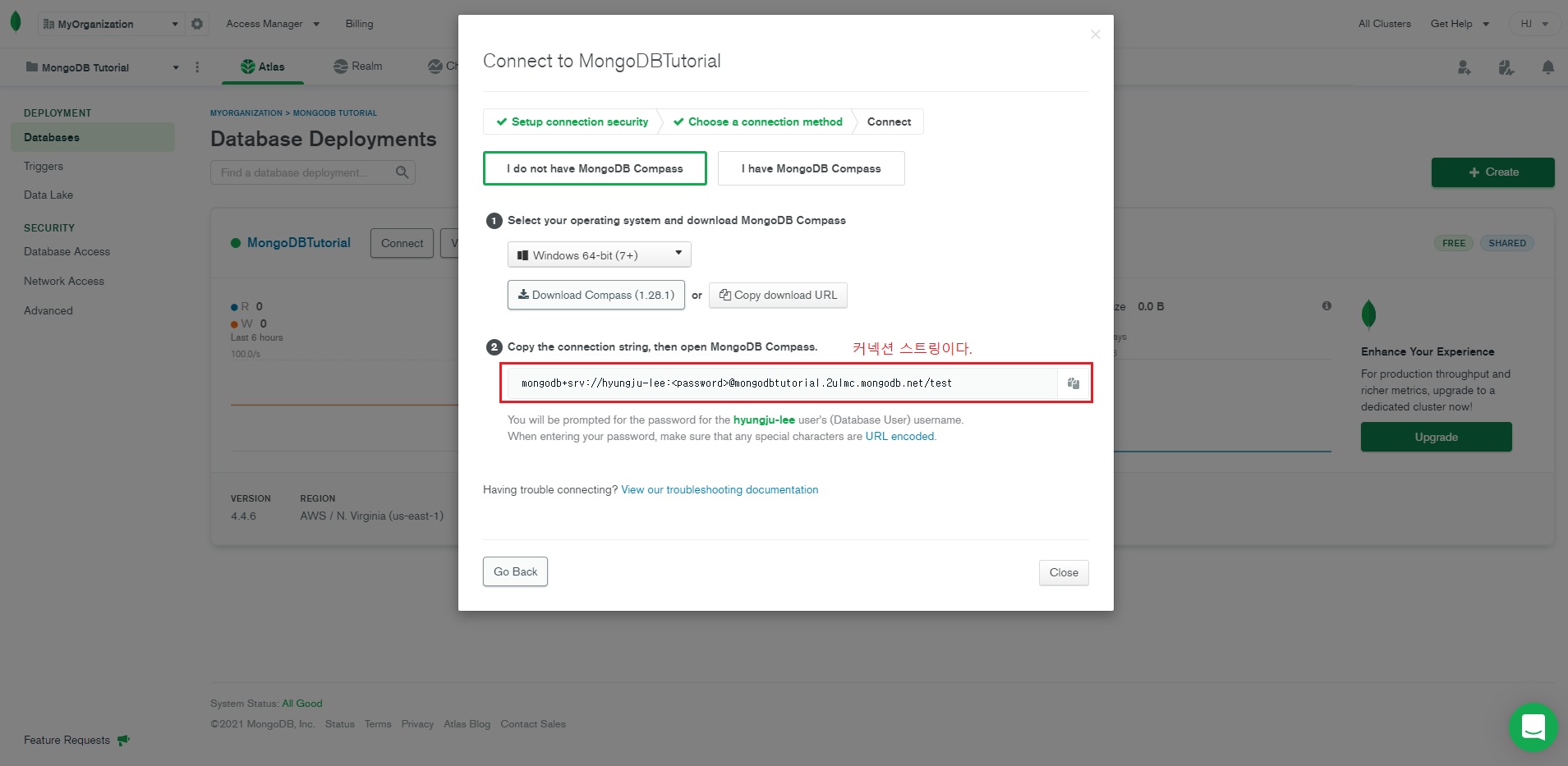Expand the Get Help menu
The height and width of the screenshot is (766, 1568).
(x=1459, y=24)
